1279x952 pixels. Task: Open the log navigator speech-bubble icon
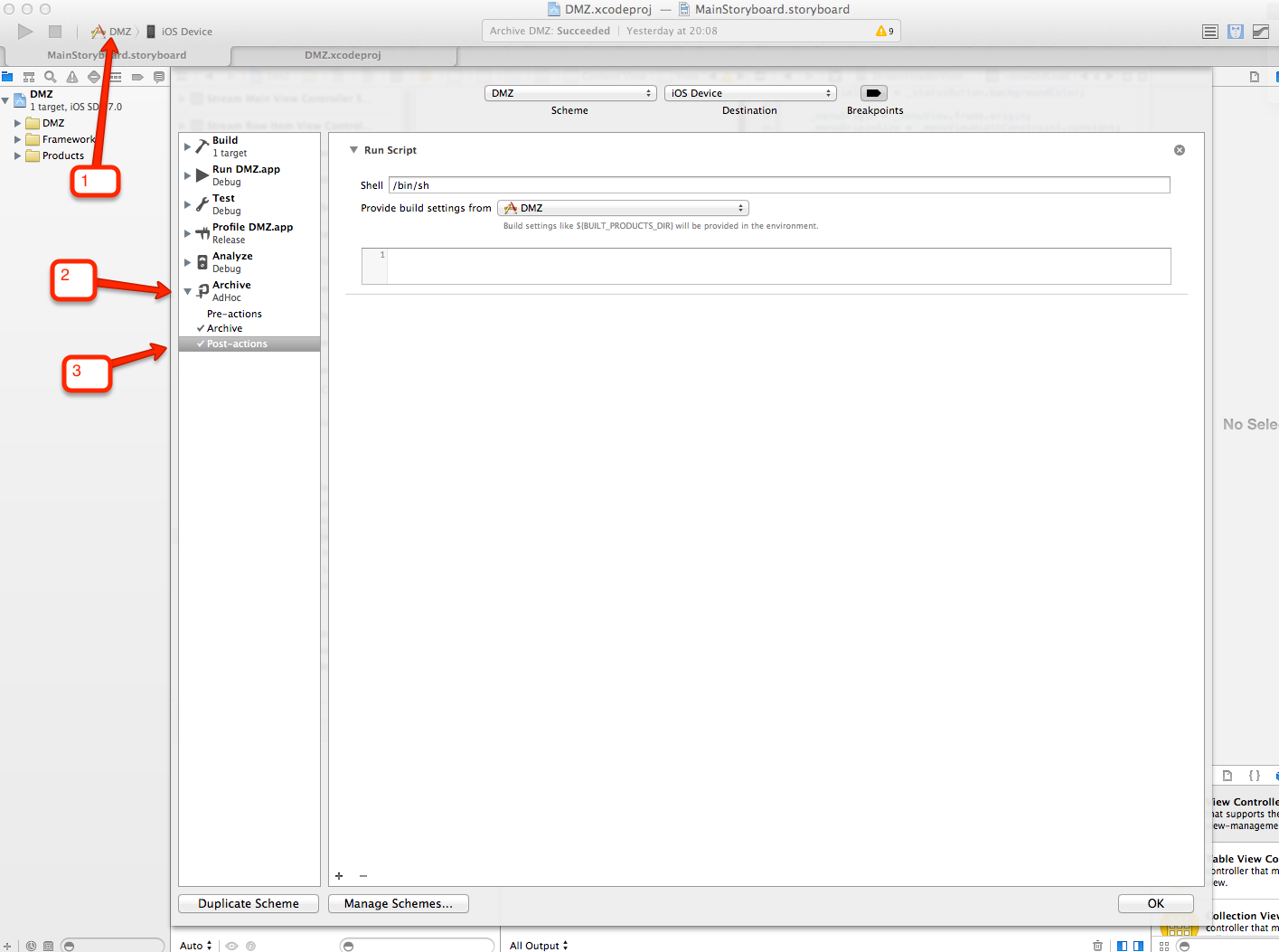159,77
